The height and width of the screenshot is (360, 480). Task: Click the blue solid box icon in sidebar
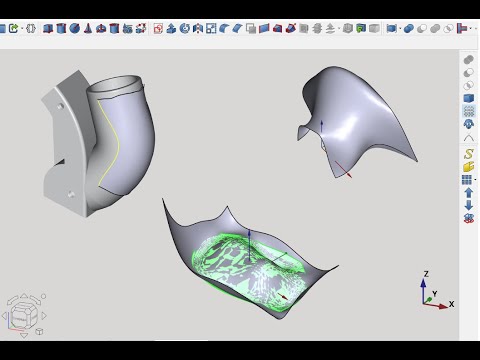point(469,98)
